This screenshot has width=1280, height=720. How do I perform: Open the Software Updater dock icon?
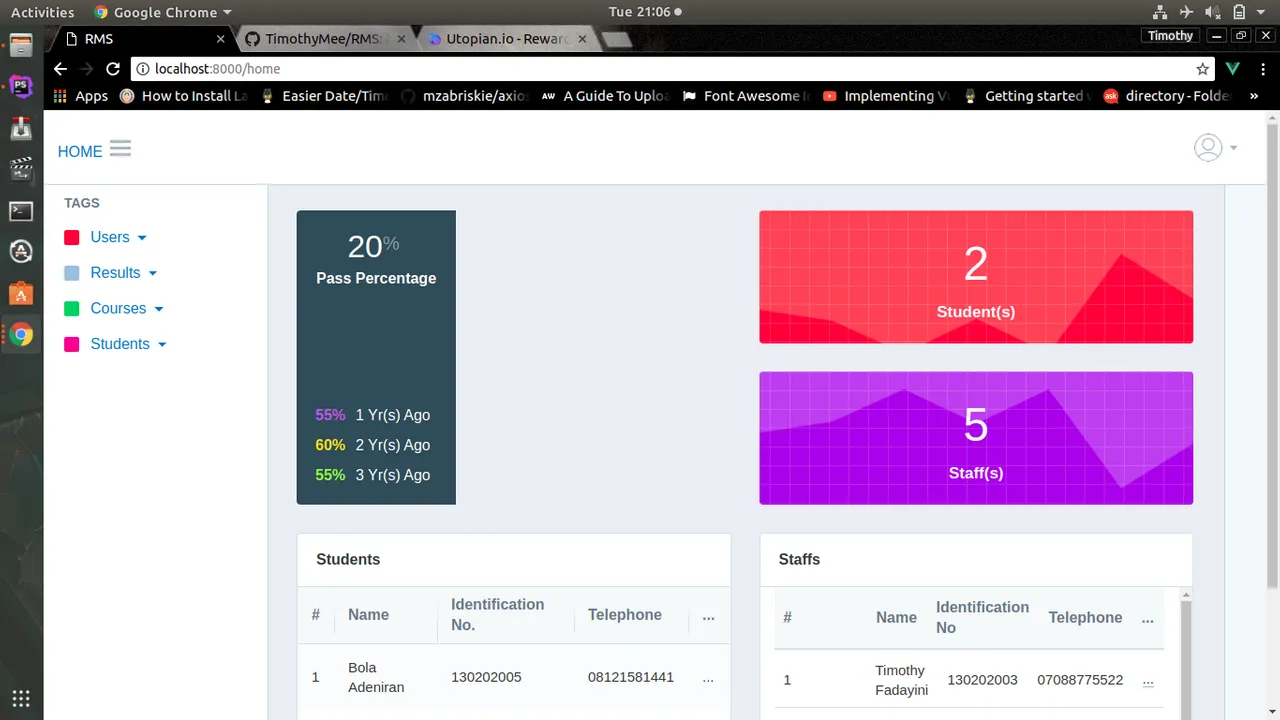(21, 252)
